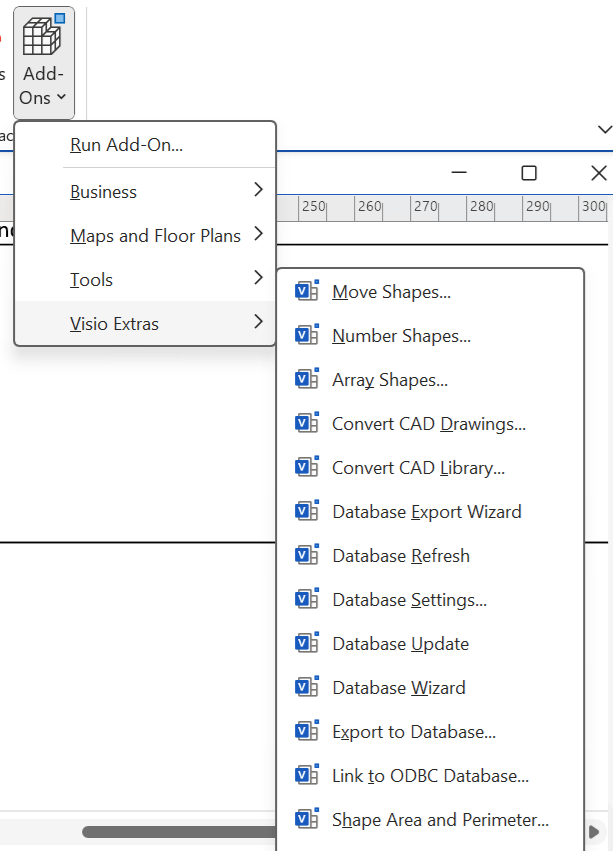Click the Convert CAD Drawings icon
Image resolution: width=613 pixels, height=851 pixels.
[307, 423]
